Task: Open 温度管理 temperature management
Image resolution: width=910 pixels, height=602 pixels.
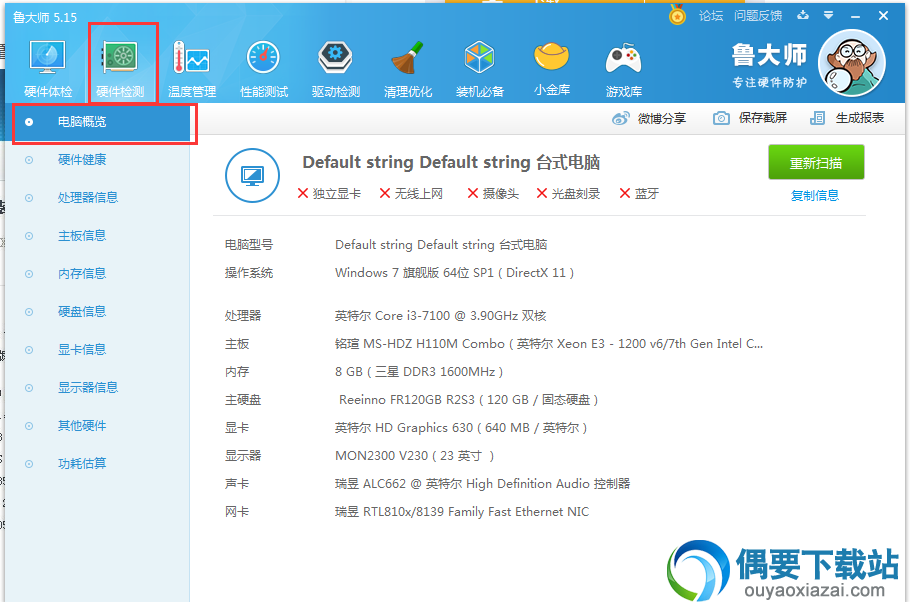Action: coord(192,69)
